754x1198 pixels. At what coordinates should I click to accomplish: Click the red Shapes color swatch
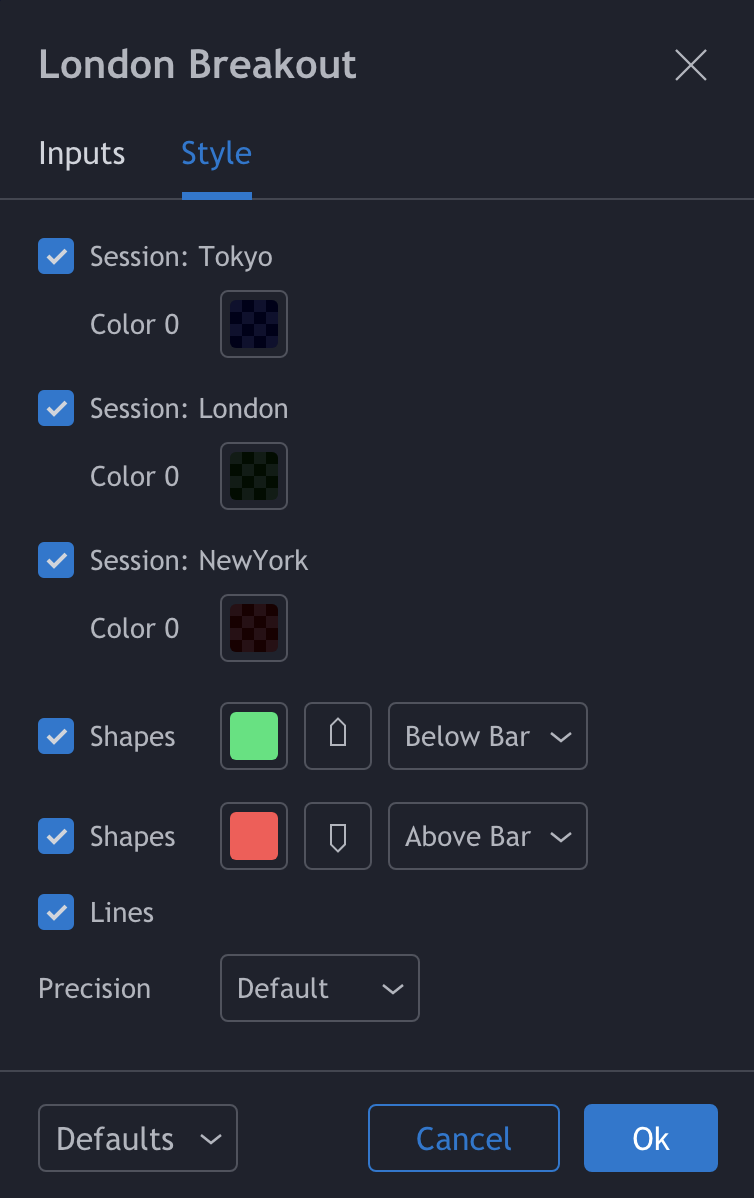point(254,836)
